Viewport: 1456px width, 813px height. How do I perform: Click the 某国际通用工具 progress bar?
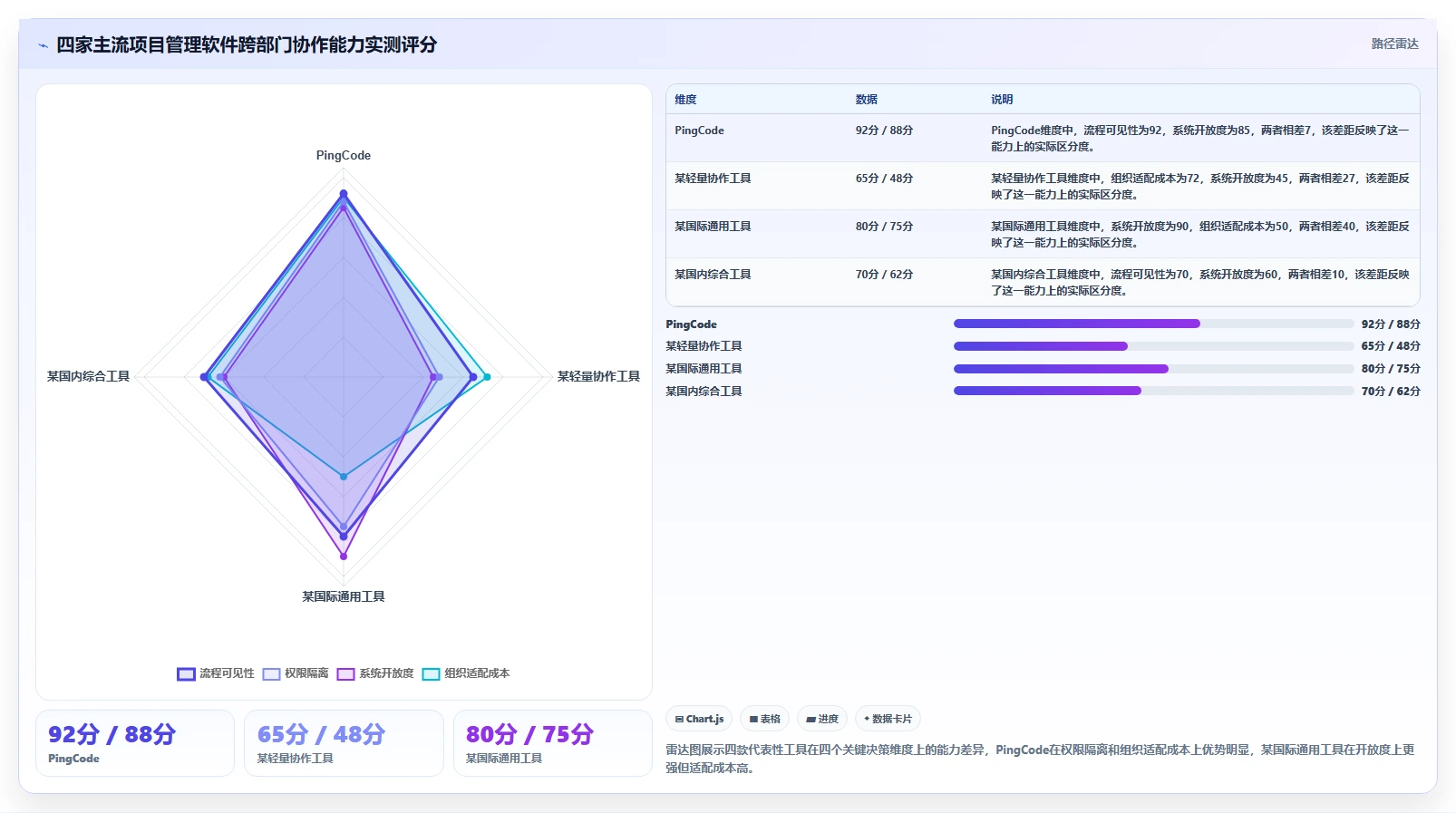click(1153, 369)
